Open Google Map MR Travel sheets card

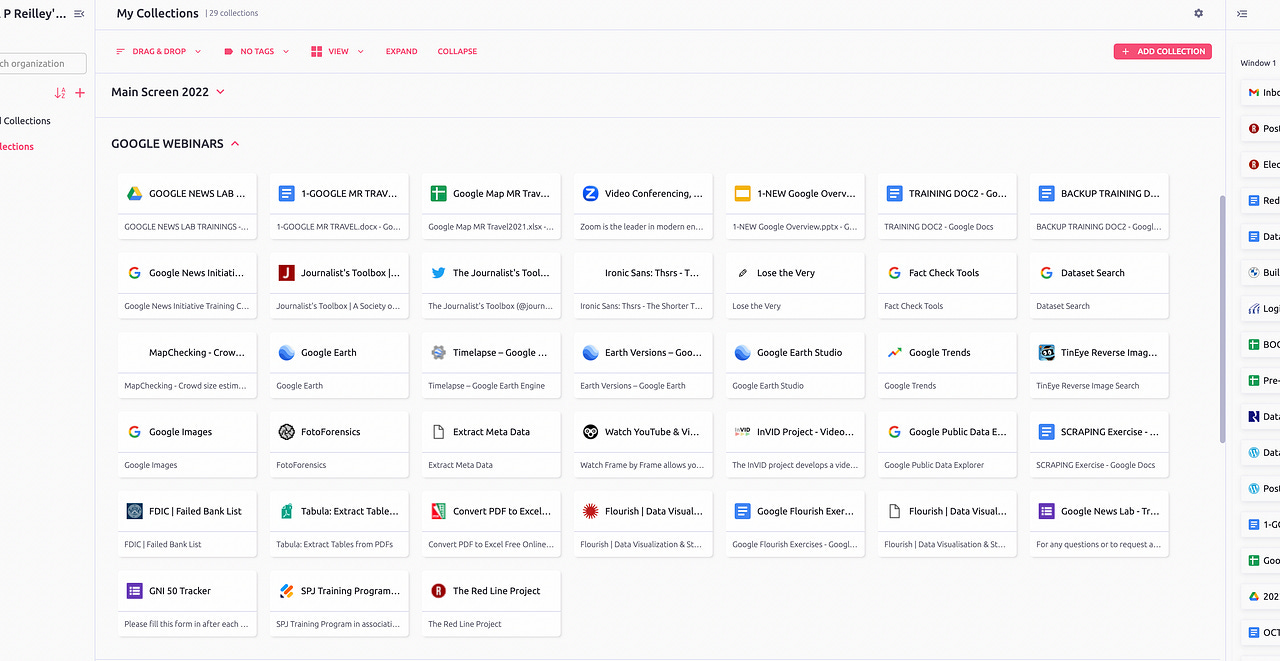pos(491,206)
